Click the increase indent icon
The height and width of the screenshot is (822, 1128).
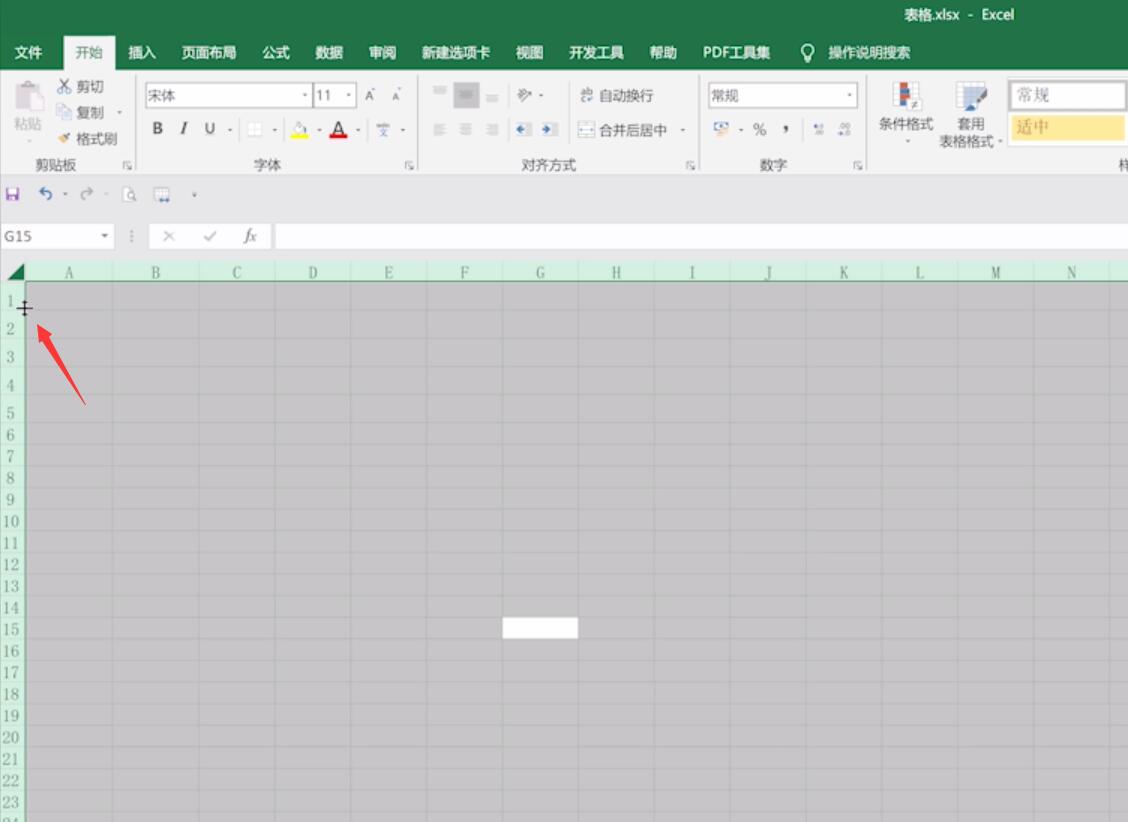550,129
